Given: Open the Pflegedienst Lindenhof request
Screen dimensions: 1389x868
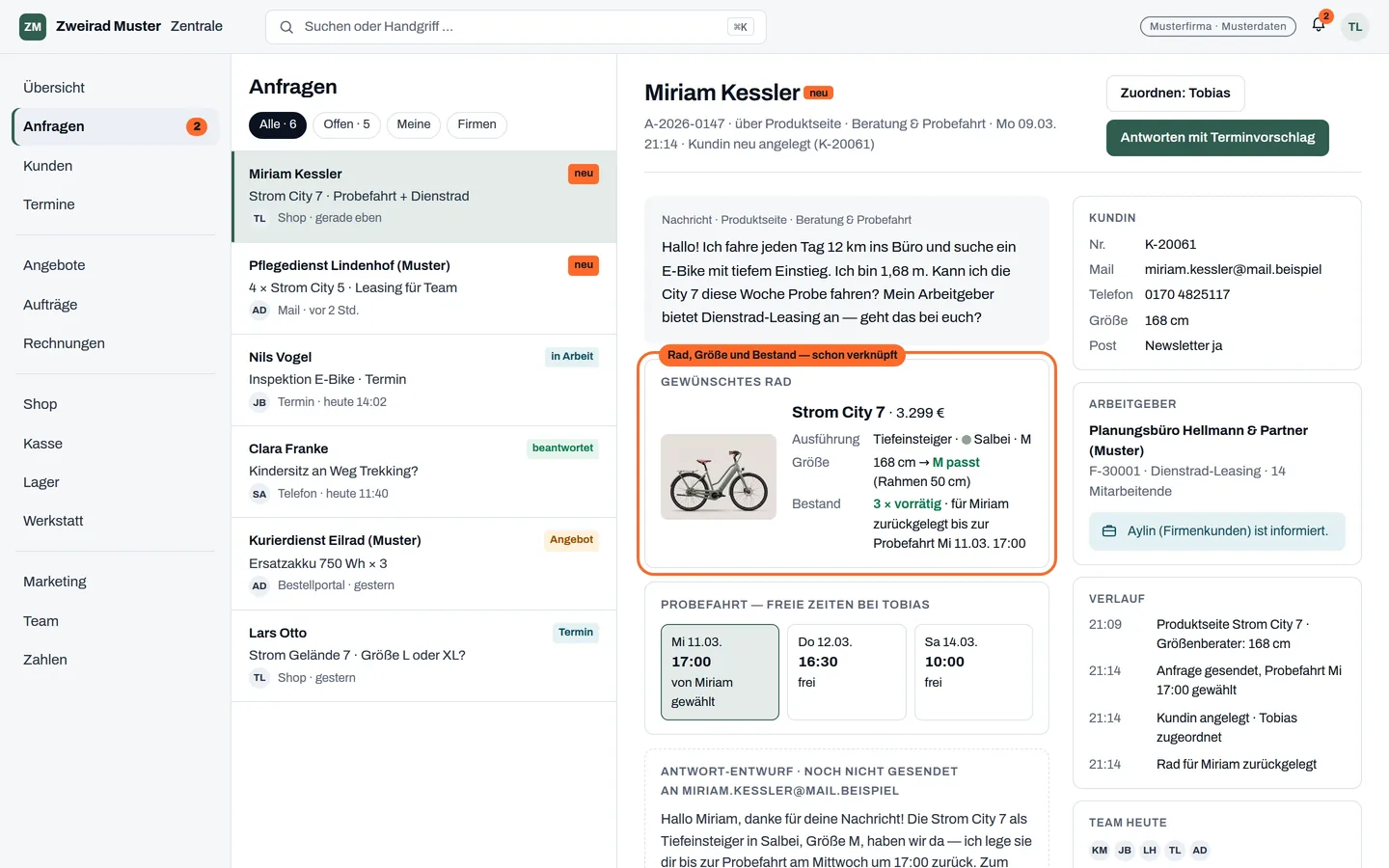Looking at the screenshot, I should point(424,288).
